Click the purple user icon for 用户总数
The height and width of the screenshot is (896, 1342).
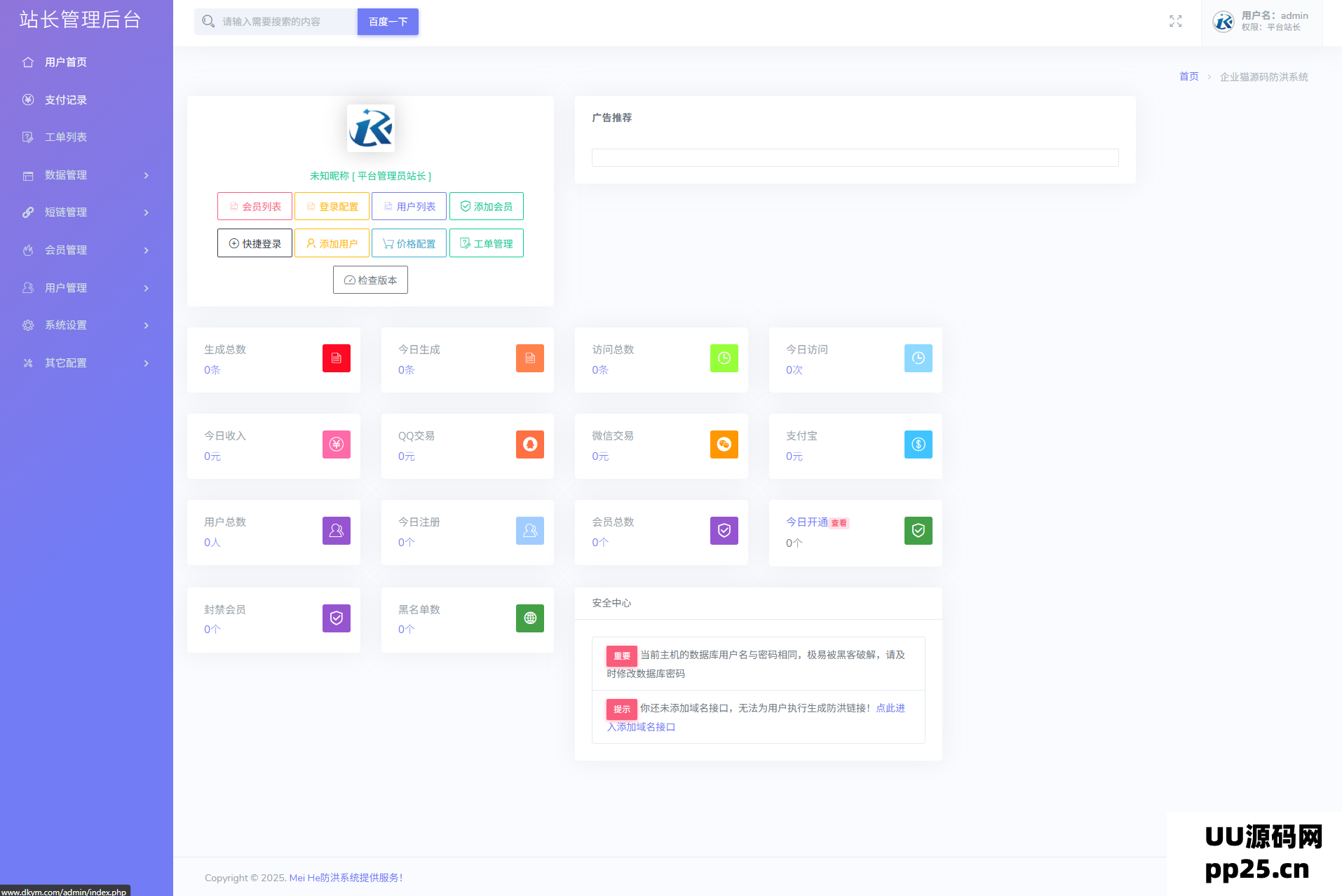336,531
